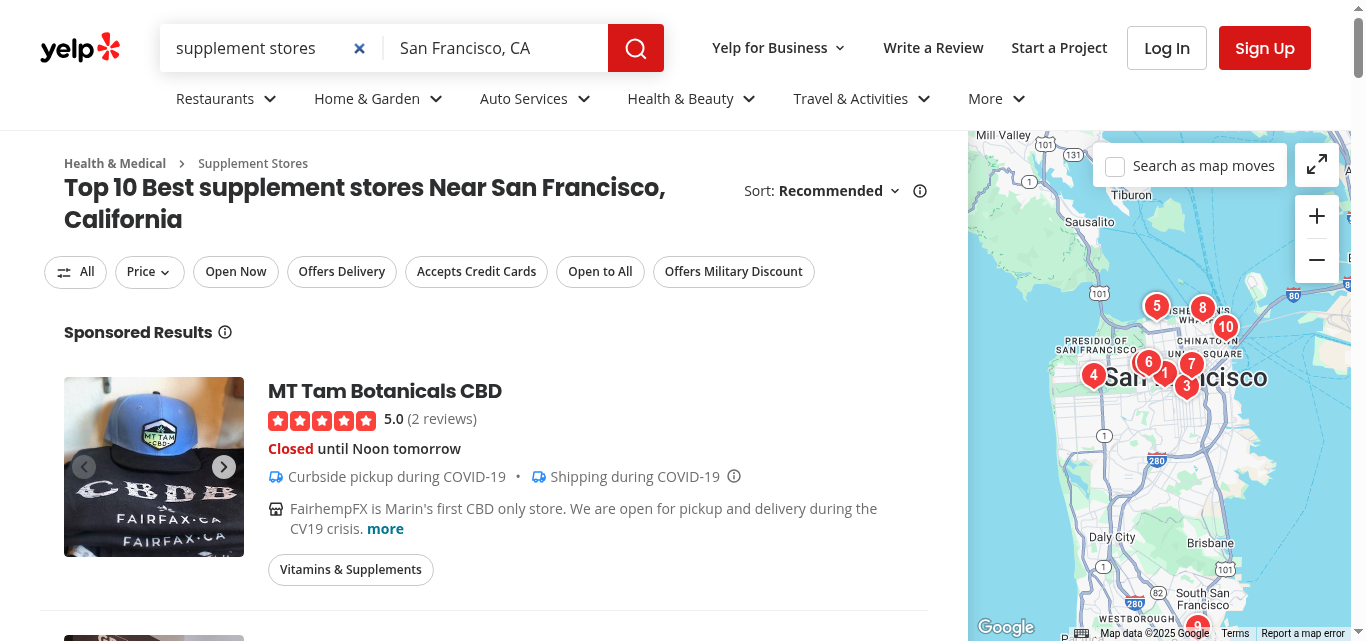Viewport: 1366px width, 641px height.
Task: Go to Health & Medical breadcrumb
Action: [x=115, y=163]
